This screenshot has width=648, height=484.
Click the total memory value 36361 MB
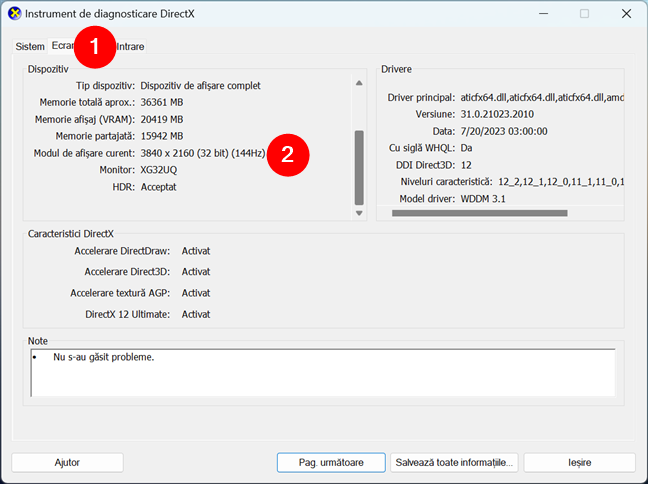coord(162,102)
